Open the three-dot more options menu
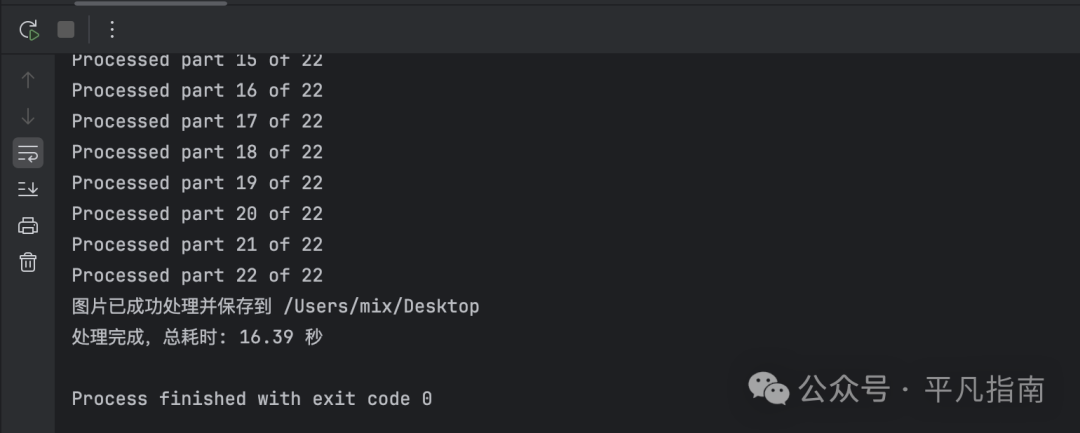The width and height of the screenshot is (1080, 433). 112,30
